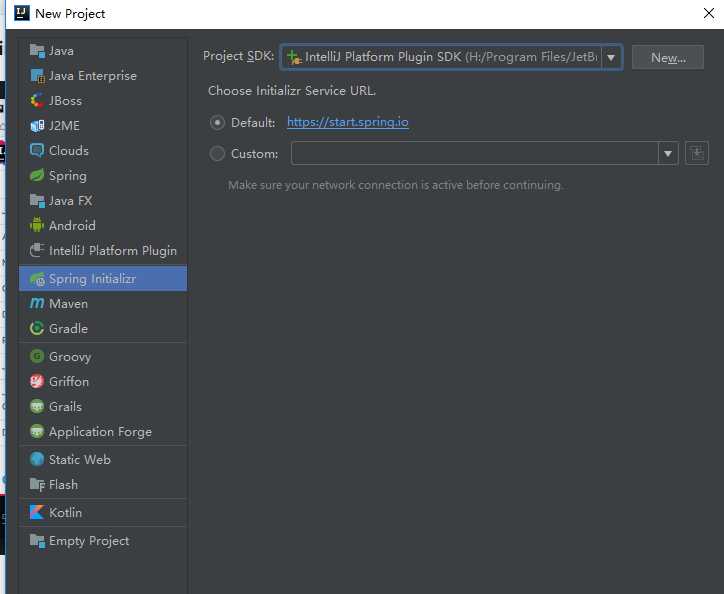Open the https://start.spring.io link
Screen dimensions: 724x594
(348, 122)
